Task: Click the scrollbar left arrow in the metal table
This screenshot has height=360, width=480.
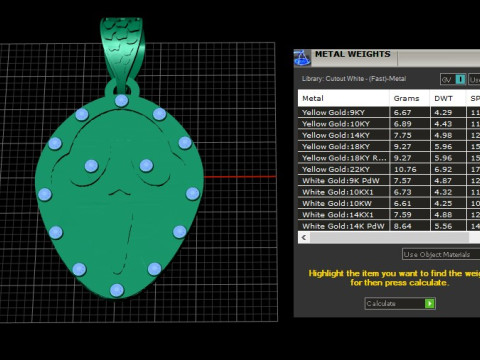Action: click(x=303, y=238)
